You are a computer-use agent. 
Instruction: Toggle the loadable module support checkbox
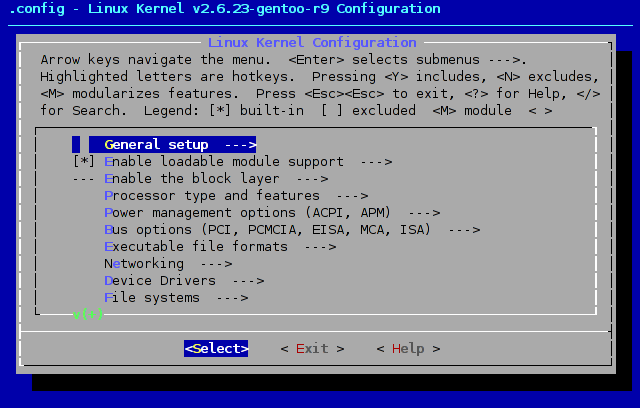pos(84,162)
